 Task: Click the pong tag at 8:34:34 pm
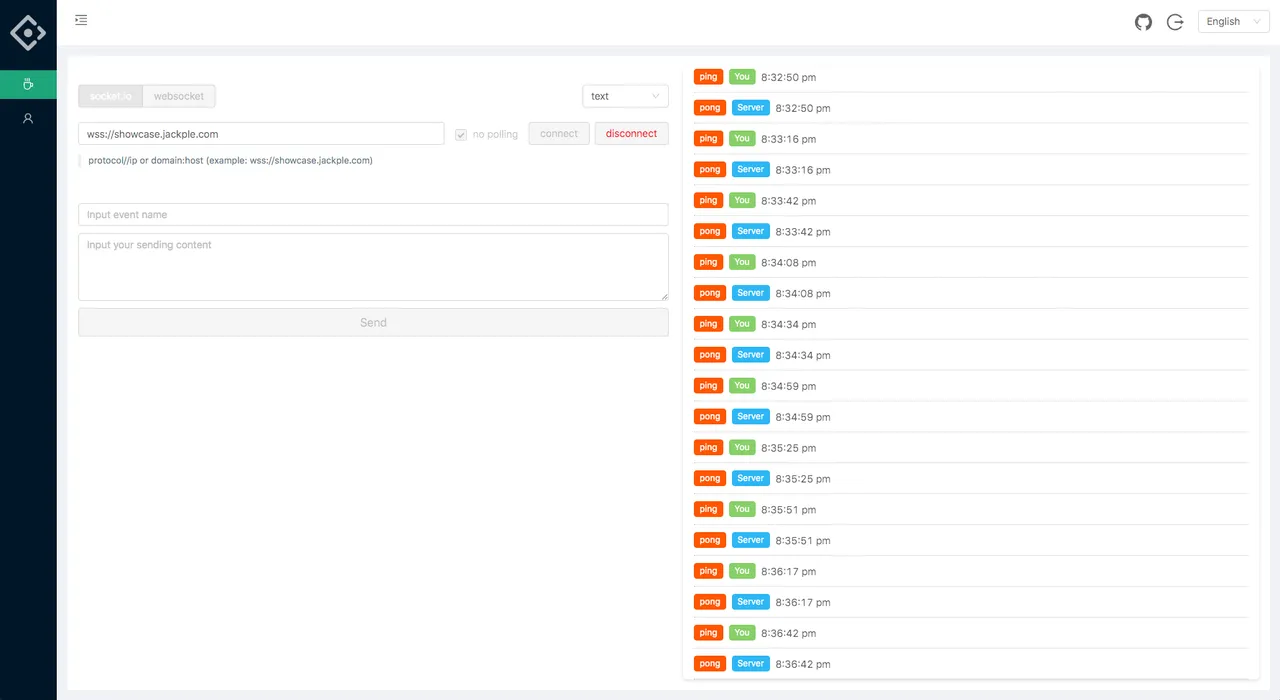(710, 355)
